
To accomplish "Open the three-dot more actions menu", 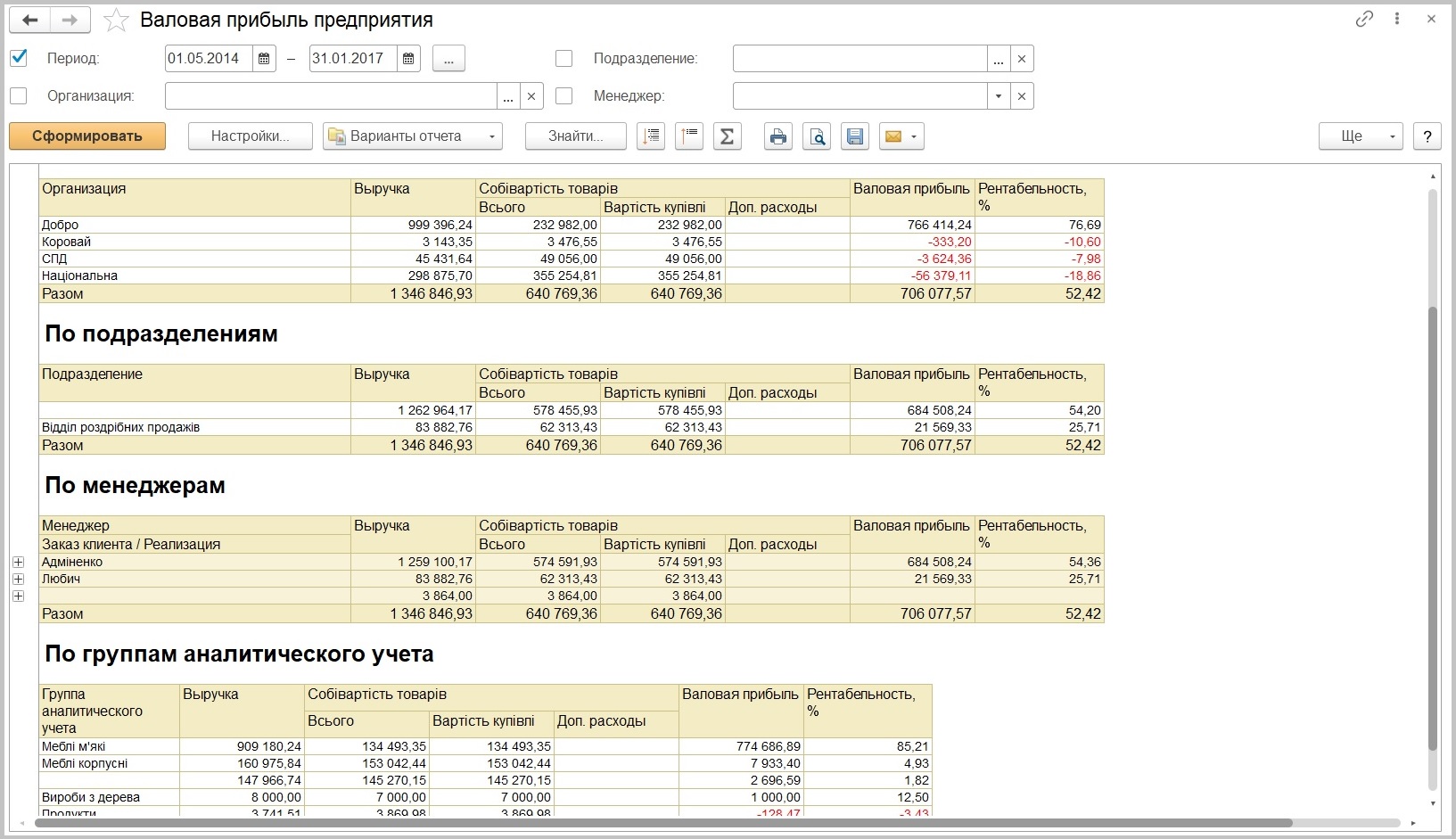I will coord(1397,19).
